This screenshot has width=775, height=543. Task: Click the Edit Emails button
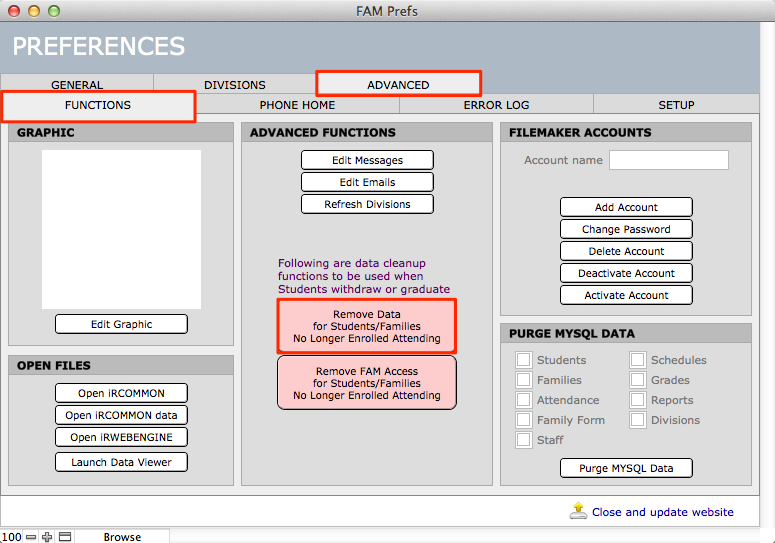point(367,182)
